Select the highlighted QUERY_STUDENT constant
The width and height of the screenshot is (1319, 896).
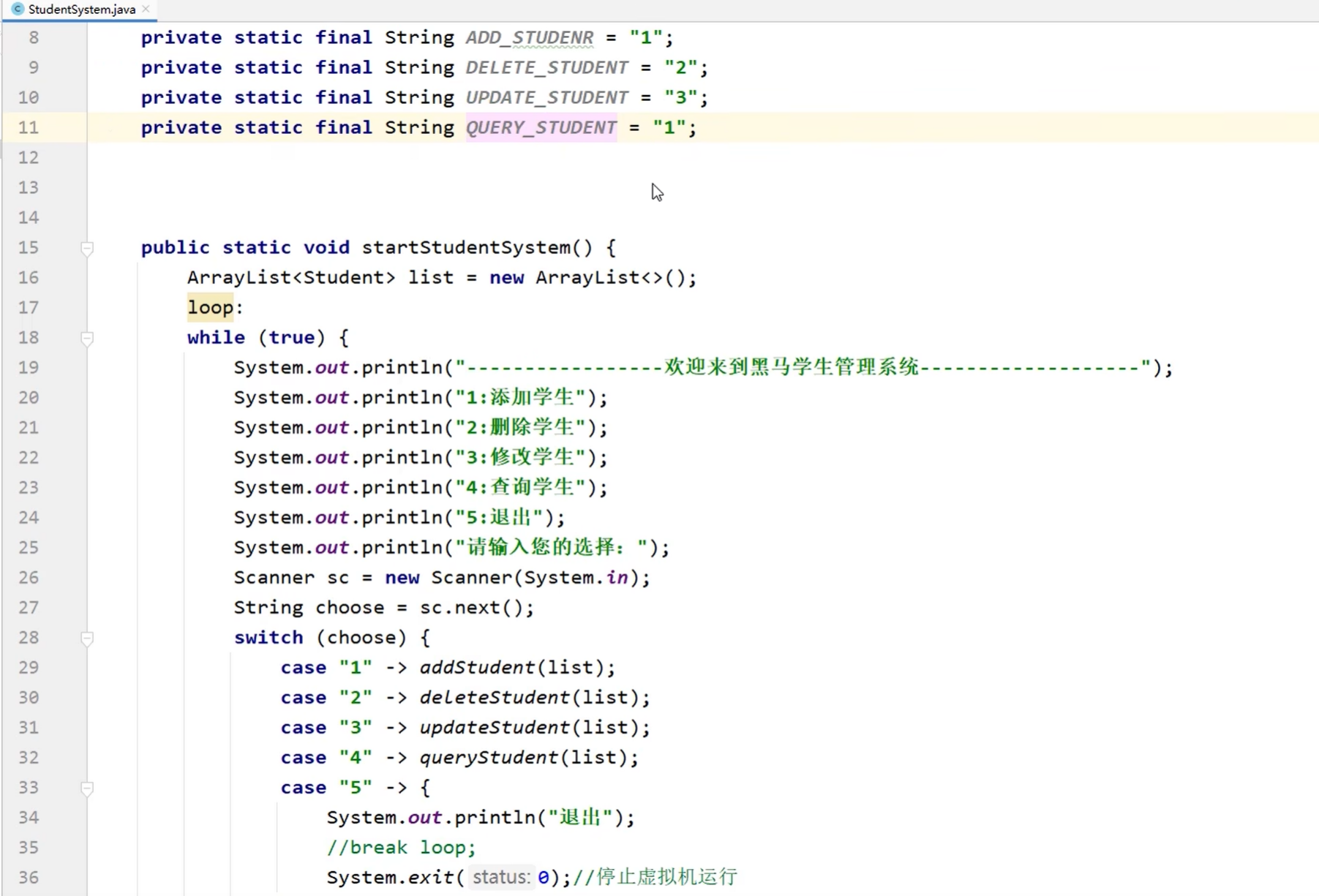click(541, 127)
